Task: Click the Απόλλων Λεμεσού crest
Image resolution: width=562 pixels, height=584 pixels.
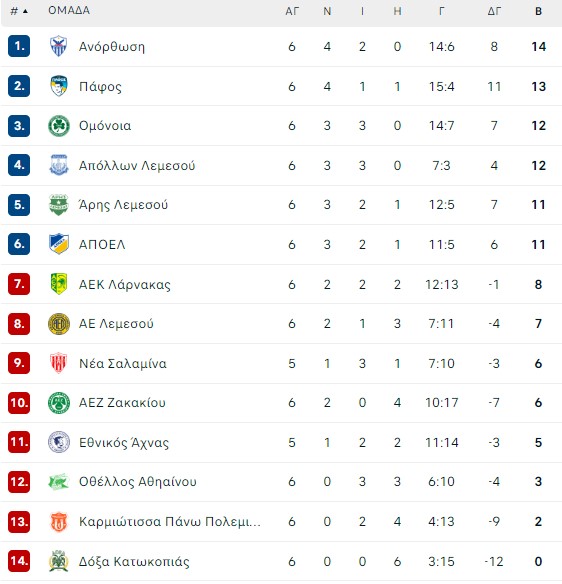Action: pyautogui.click(x=58, y=165)
